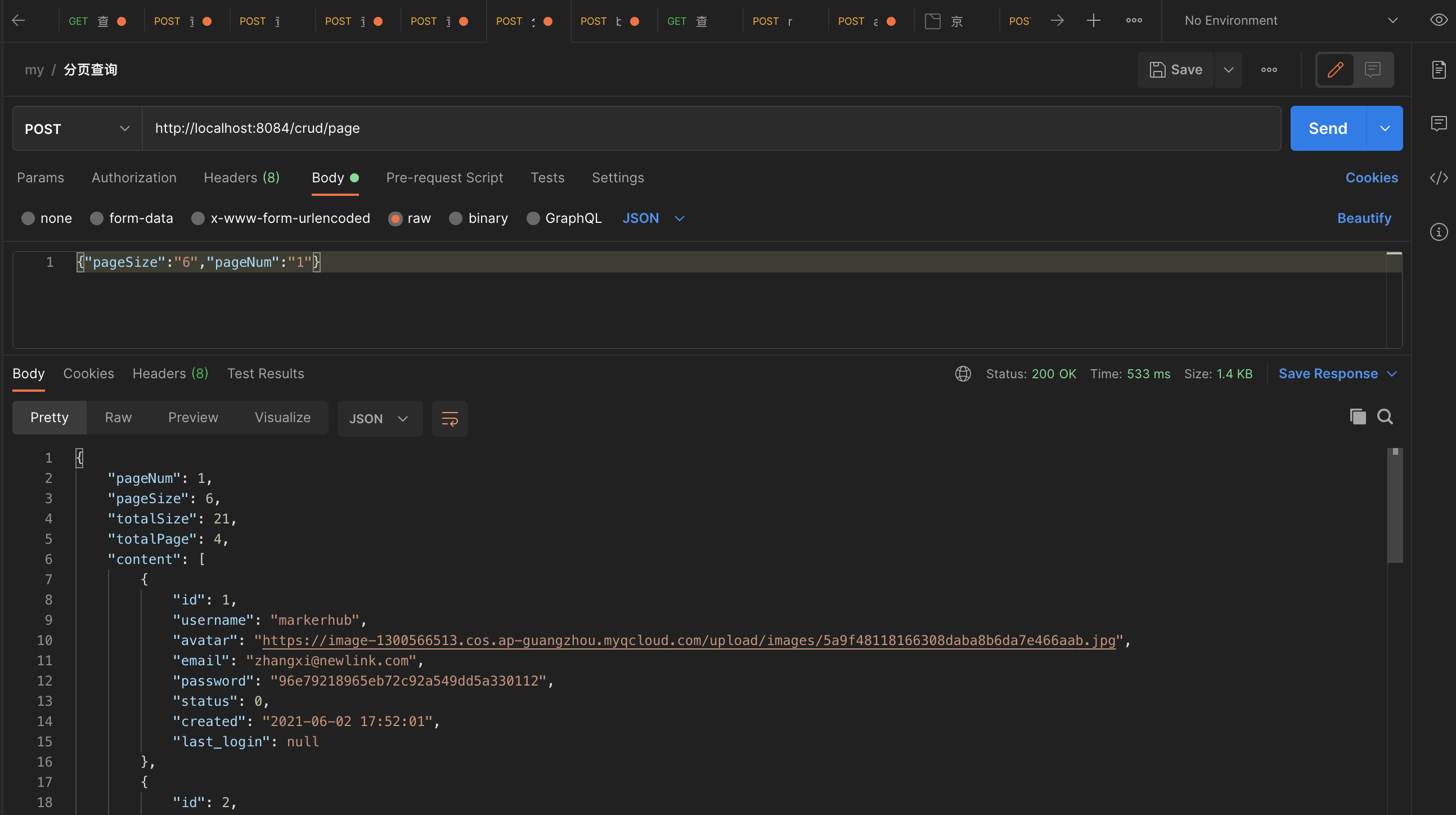Screen dimensions: 1456x815
Task: Switch to the Pre-request Script tab
Action: coord(444,178)
